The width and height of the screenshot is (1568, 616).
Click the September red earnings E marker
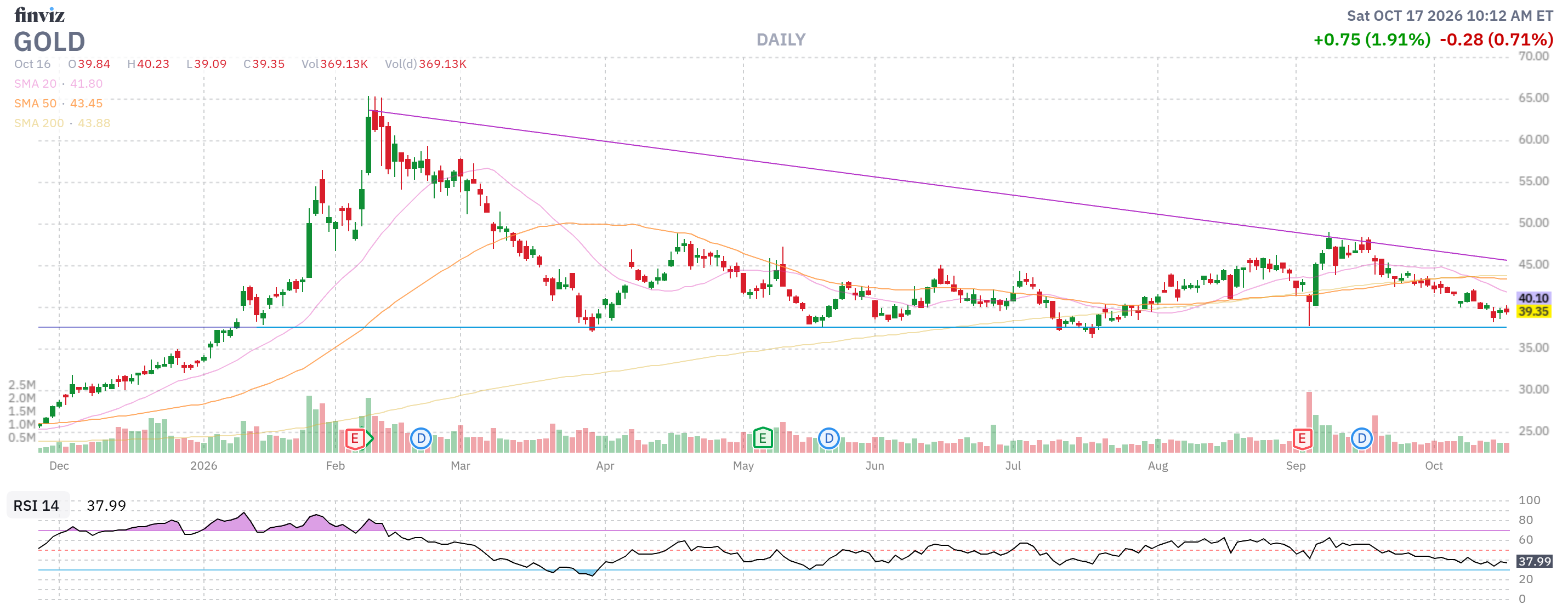pos(1302,439)
